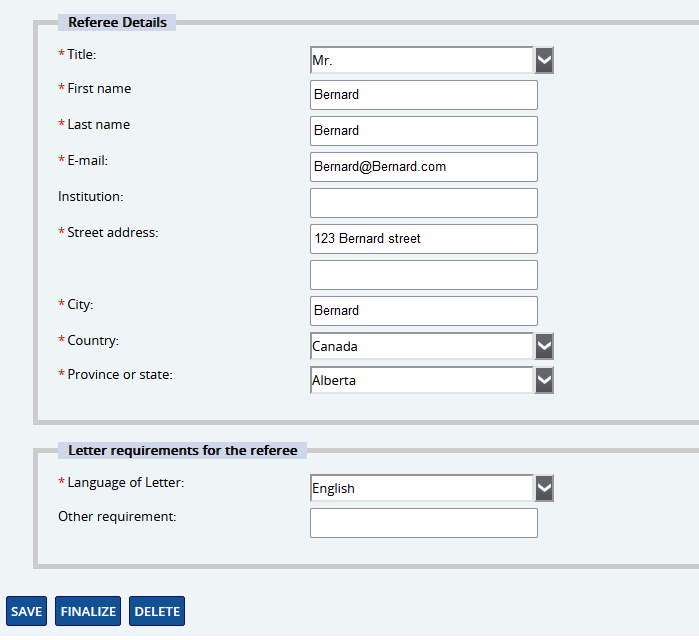Click the empty second street address line
This screenshot has width=699, height=640.
coord(423,275)
